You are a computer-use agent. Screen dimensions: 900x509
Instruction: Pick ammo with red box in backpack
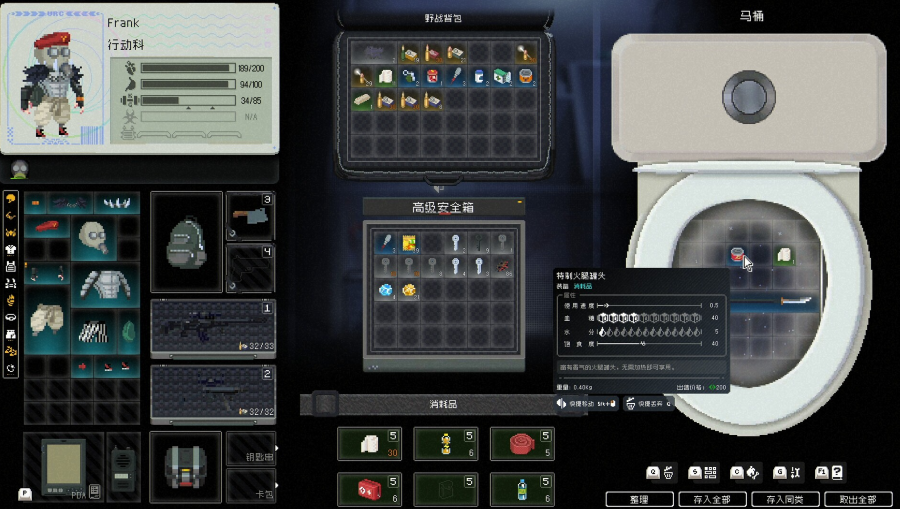(x=432, y=53)
